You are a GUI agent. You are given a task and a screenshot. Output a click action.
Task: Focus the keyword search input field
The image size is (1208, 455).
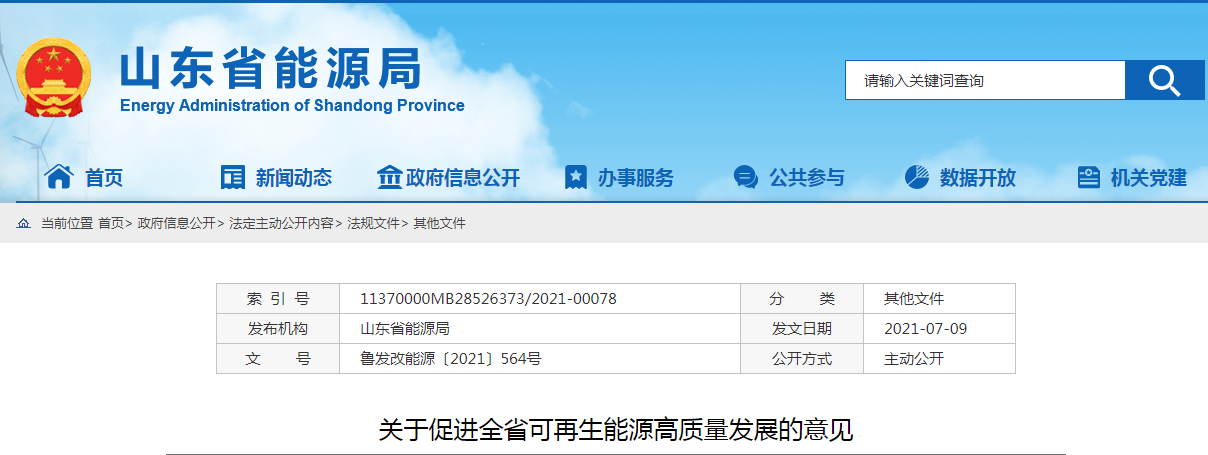pos(984,80)
